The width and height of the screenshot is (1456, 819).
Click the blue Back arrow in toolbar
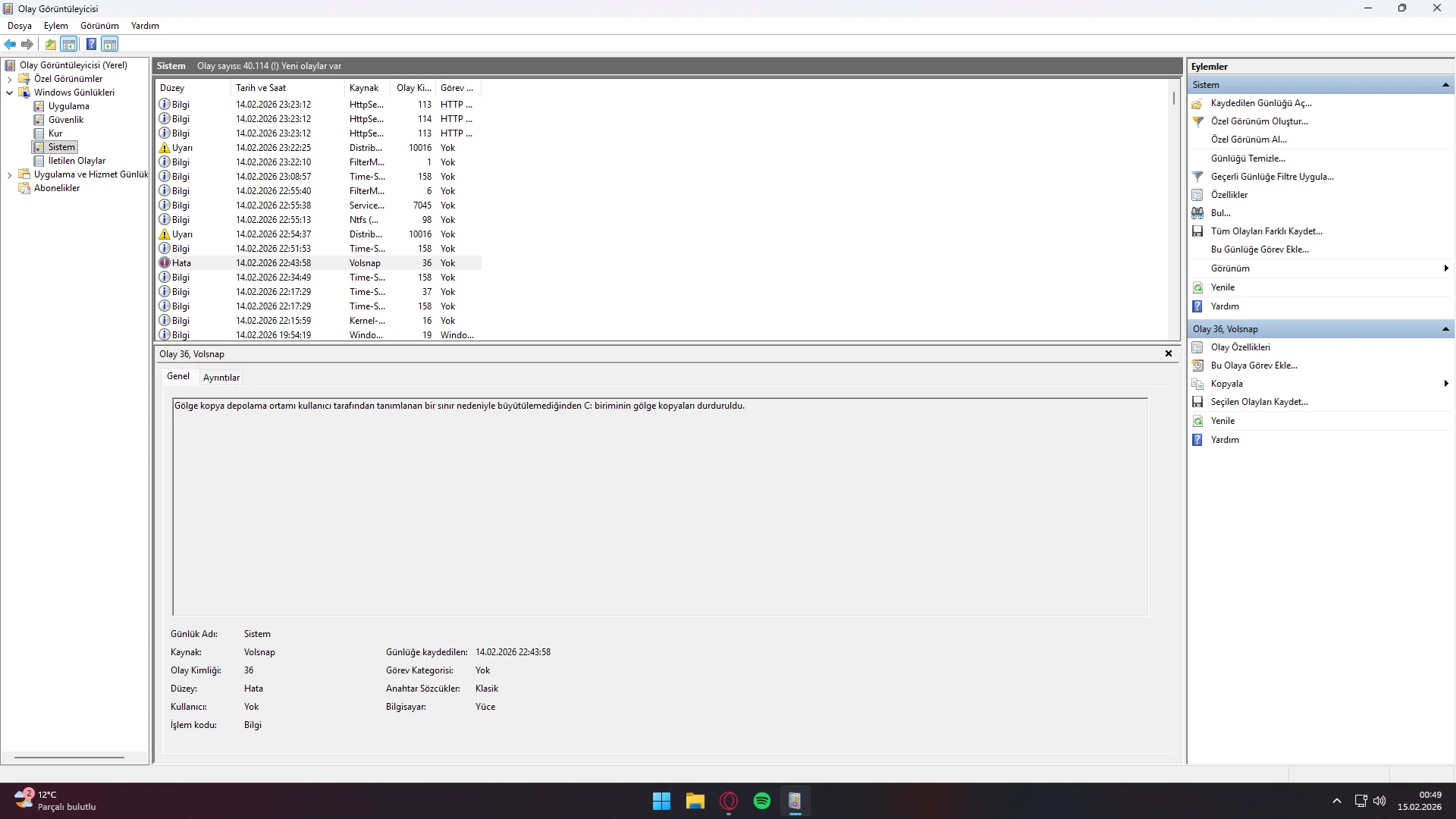click(x=10, y=44)
